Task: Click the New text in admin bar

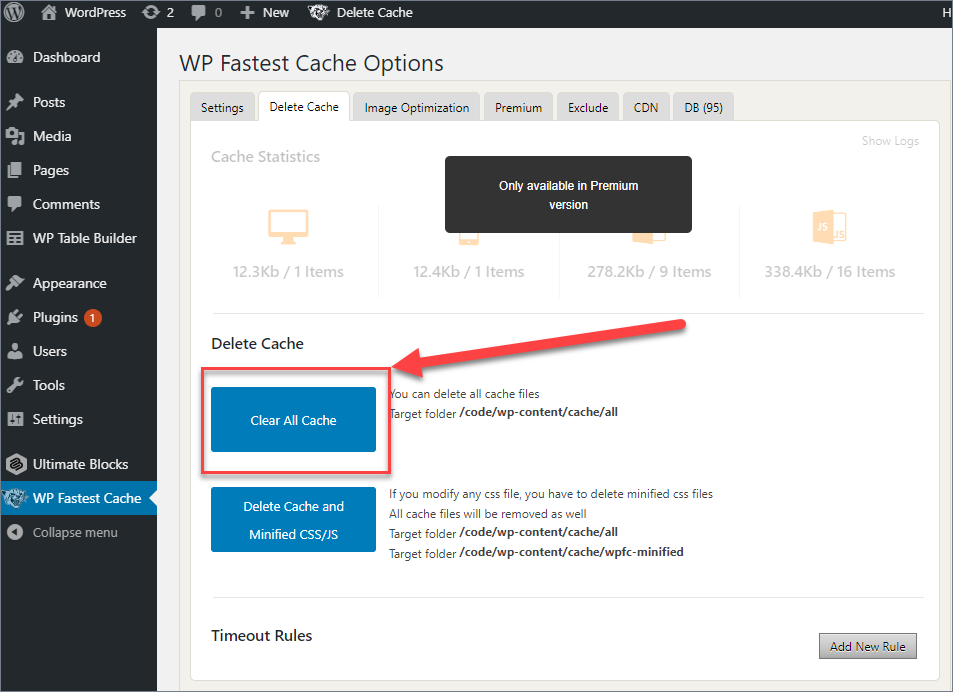Action: pyautogui.click(x=275, y=13)
